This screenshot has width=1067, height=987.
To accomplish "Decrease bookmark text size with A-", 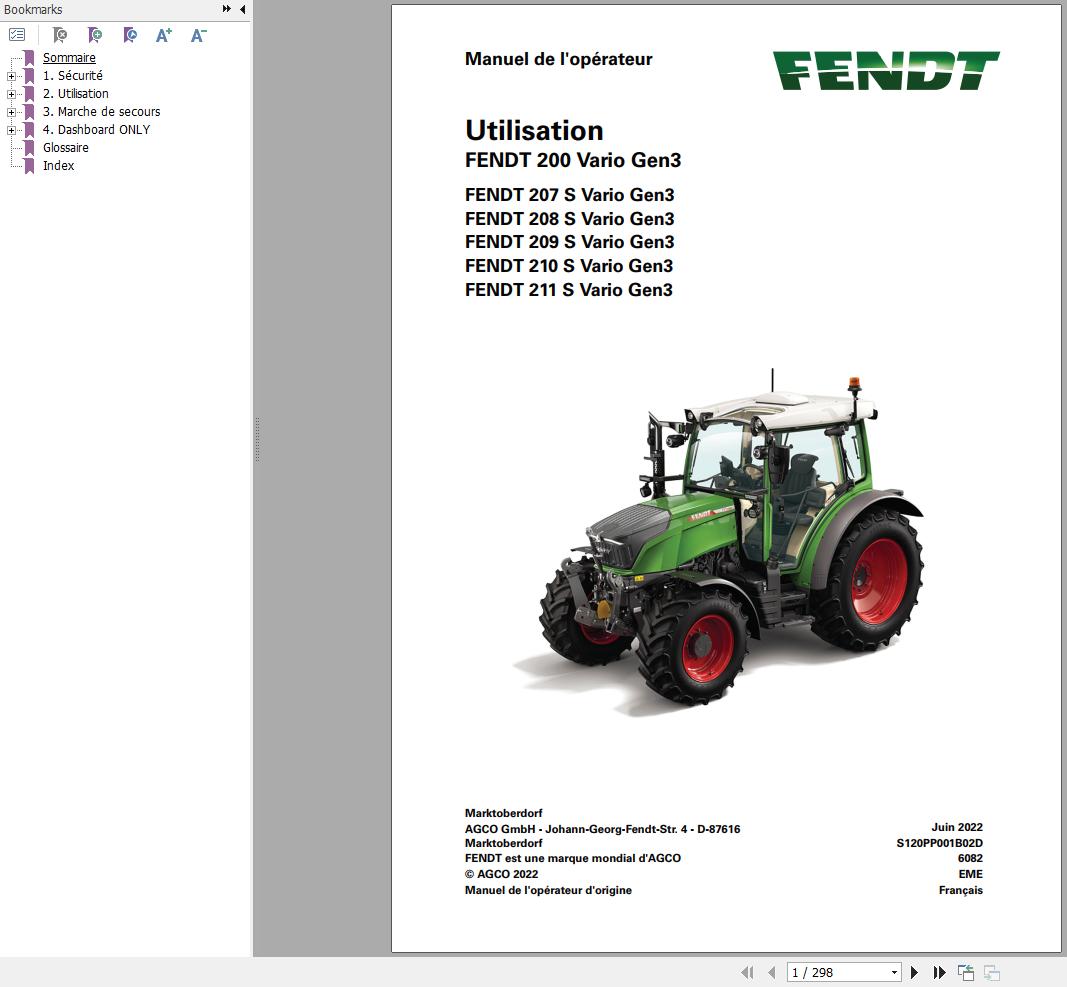I will tap(199, 35).
